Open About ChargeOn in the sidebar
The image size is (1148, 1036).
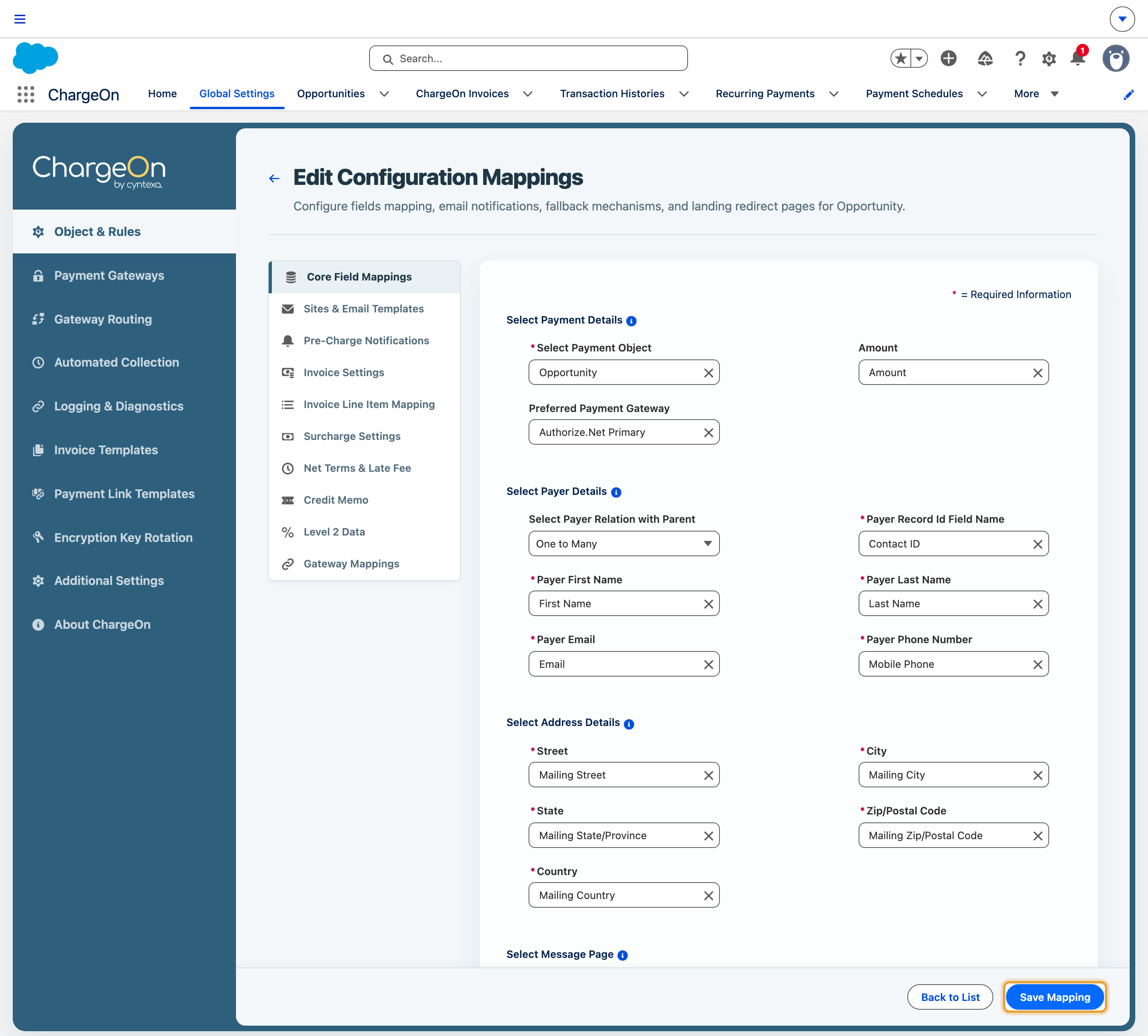pos(124,625)
